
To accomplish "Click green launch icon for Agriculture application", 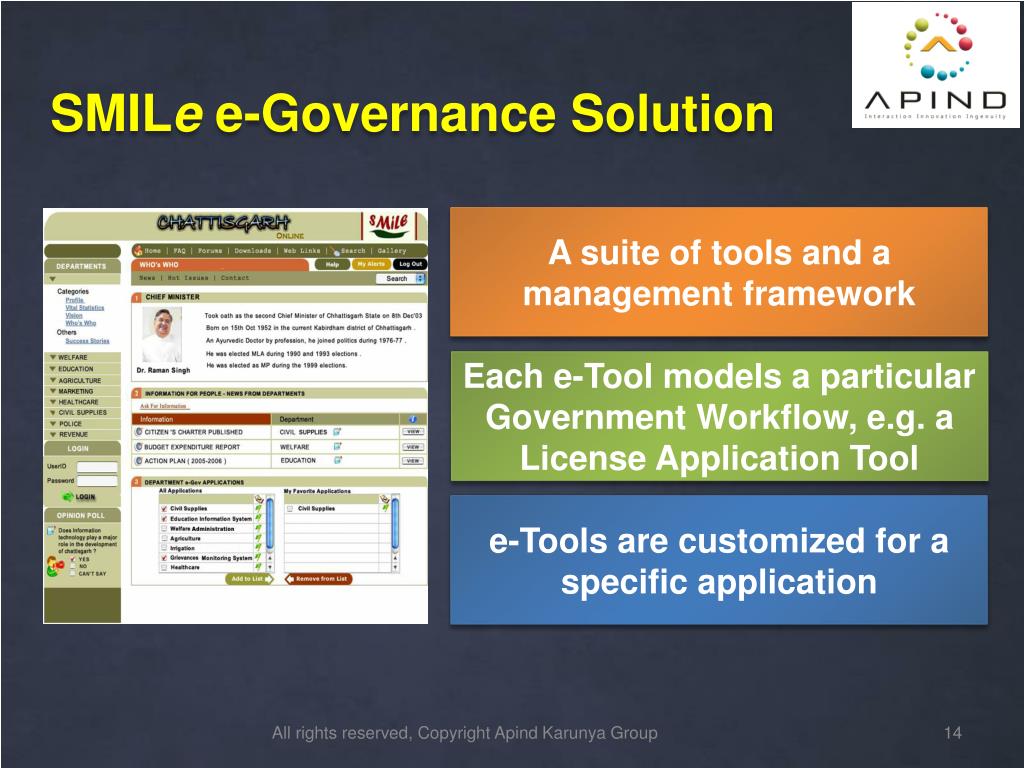I will point(259,538).
